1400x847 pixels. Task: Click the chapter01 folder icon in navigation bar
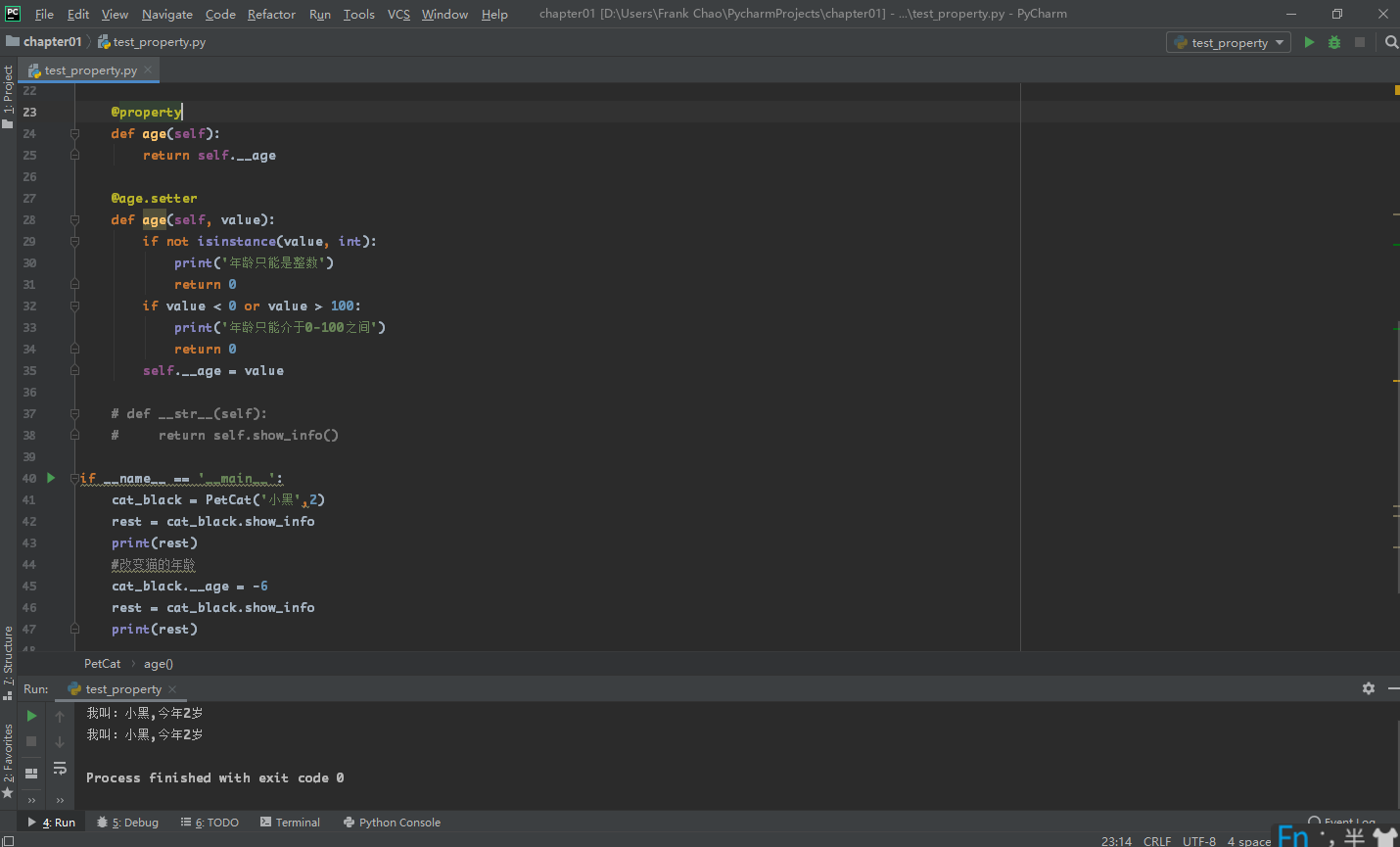[13, 41]
